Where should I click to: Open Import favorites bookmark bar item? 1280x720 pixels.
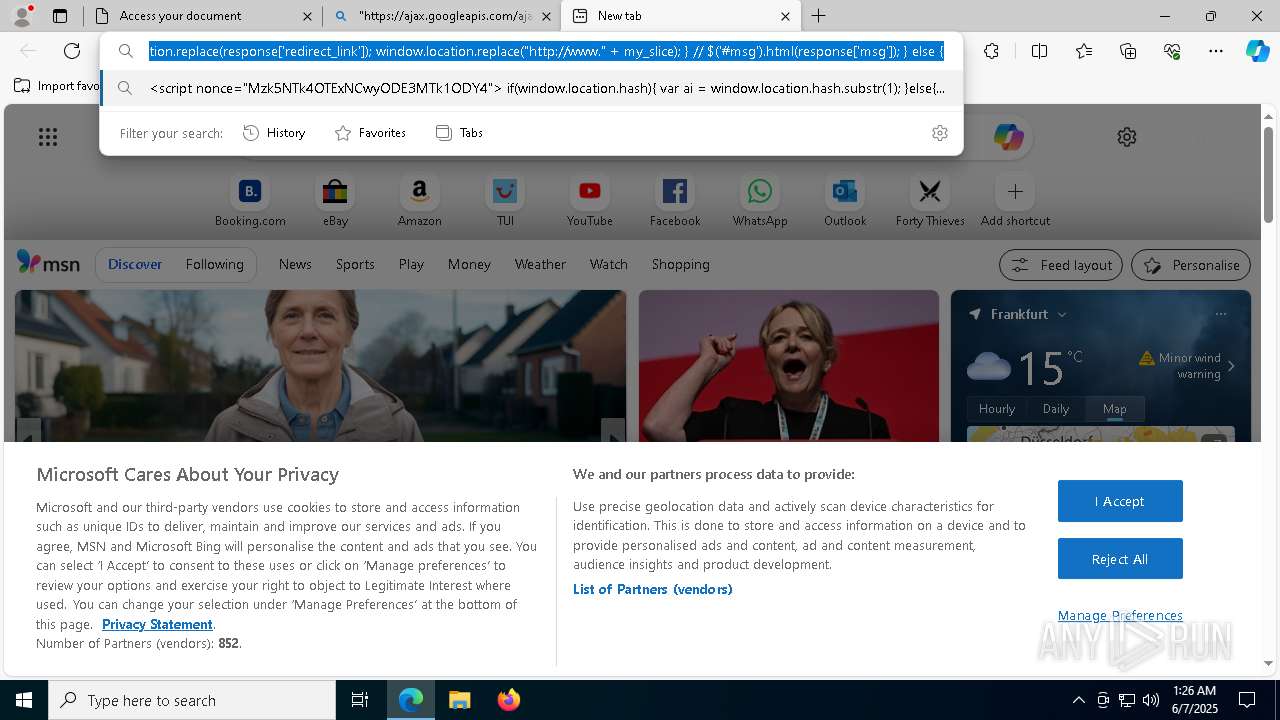pyautogui.click(x=57, y=86)
